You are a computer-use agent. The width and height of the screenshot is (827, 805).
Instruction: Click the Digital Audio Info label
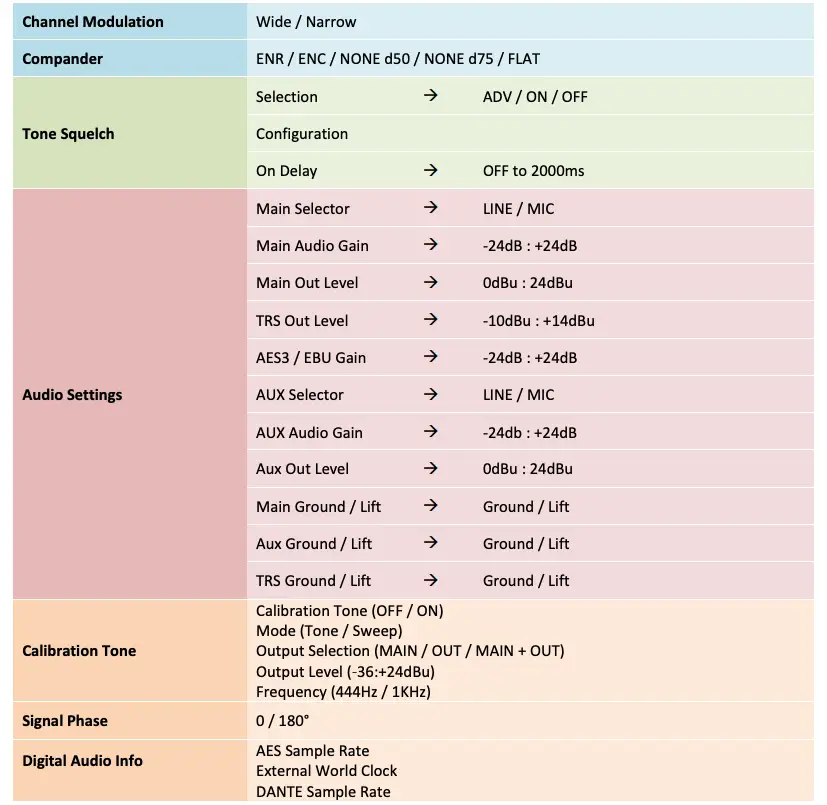pos(82,761)
